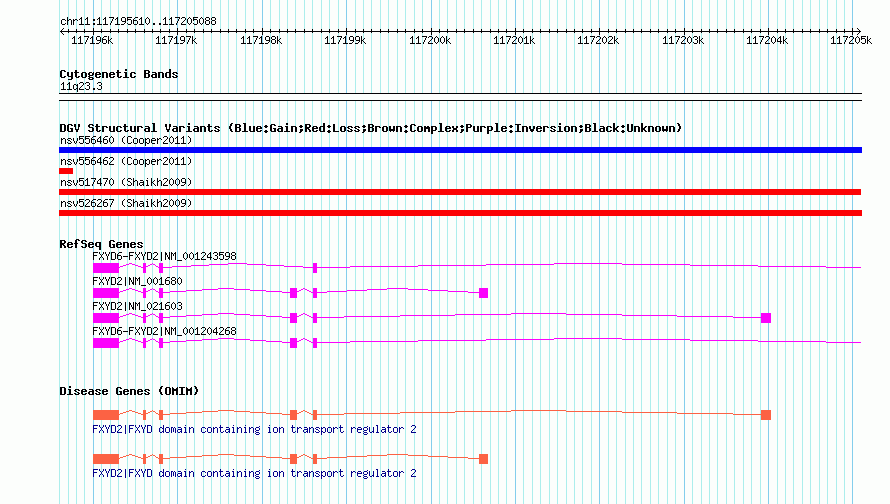Click the nsv517470 (Shaikh2009) label
Screen dimensions: 890x504
[x=126, y=182]
